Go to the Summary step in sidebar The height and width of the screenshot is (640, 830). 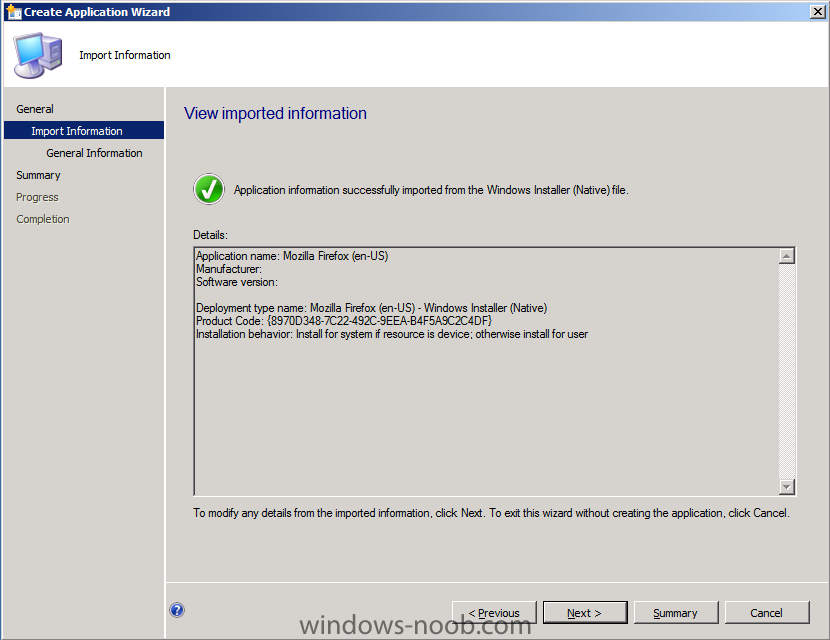(38, 175)
